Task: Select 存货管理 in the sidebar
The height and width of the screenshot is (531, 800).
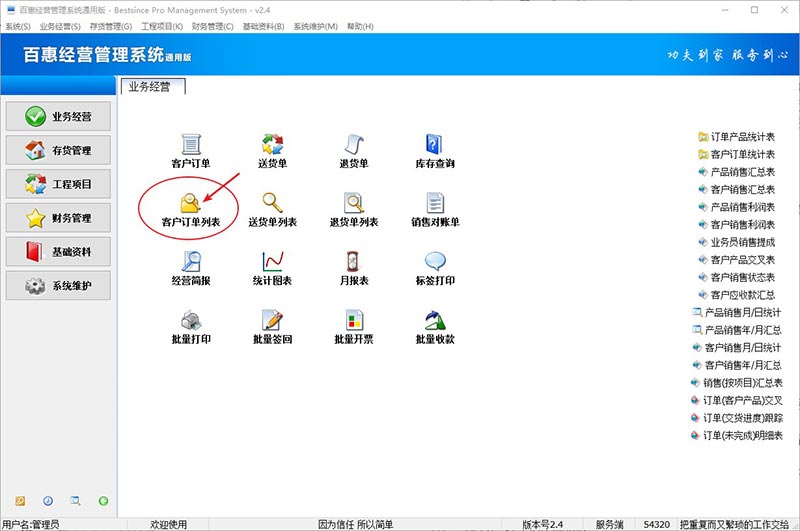Action: tap(58, 150)
